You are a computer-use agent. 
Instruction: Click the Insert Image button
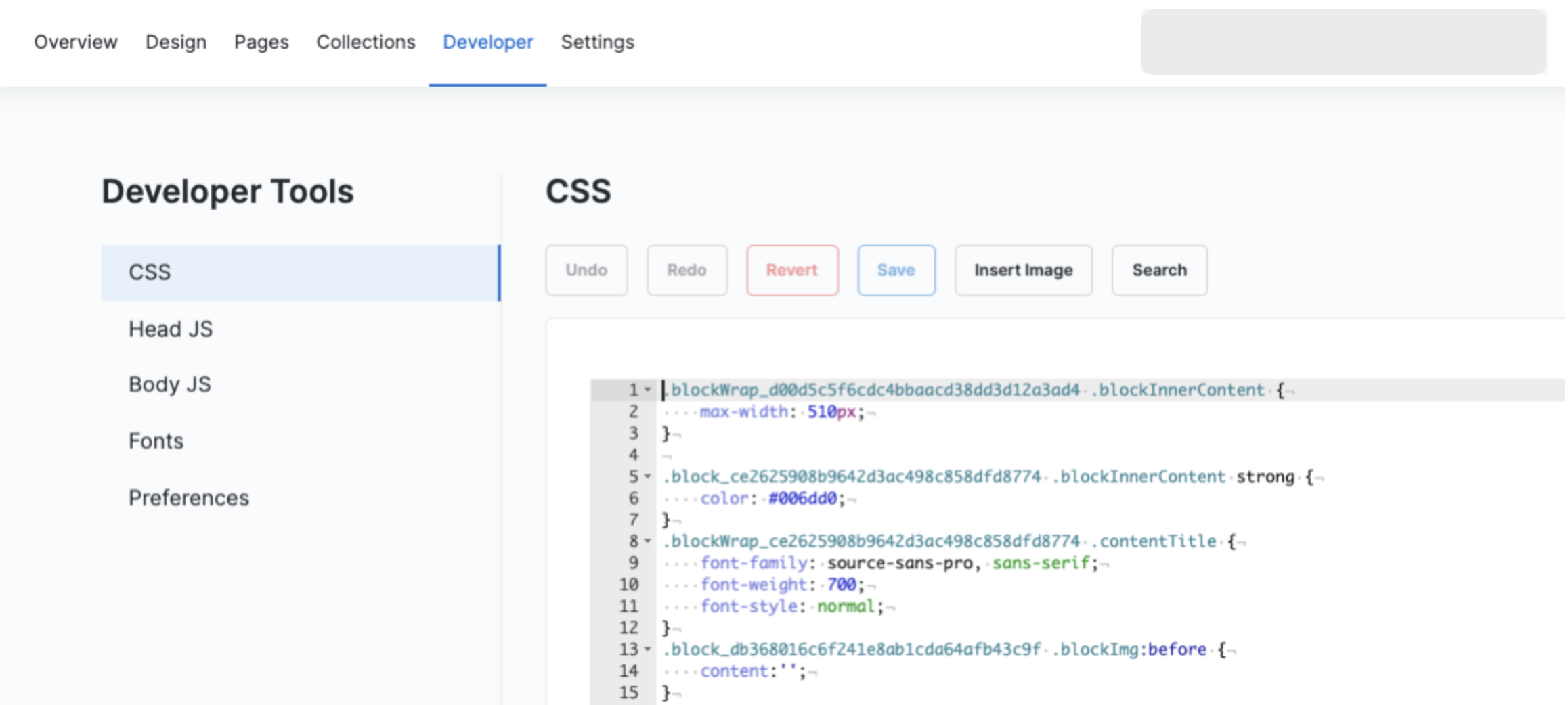point(1024,270)
